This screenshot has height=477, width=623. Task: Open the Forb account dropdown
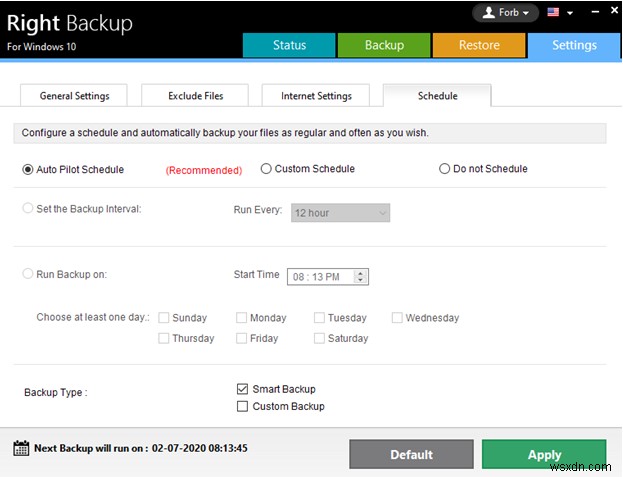505,13
